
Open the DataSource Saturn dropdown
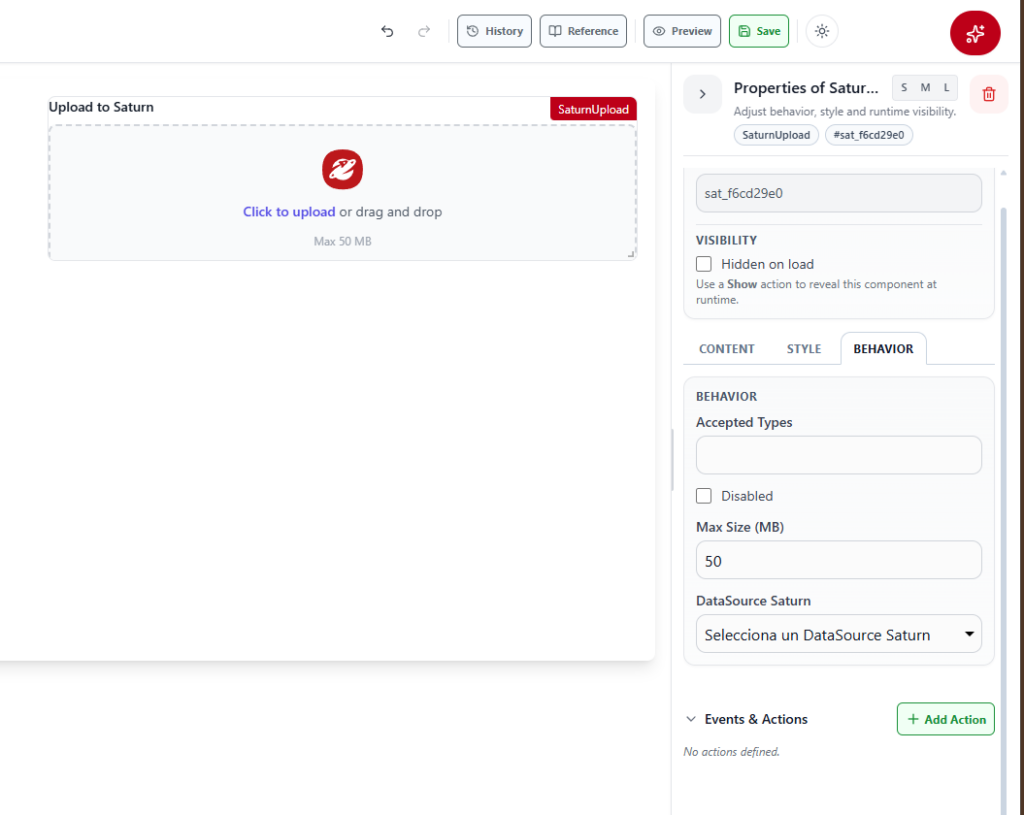coord(839,634)
